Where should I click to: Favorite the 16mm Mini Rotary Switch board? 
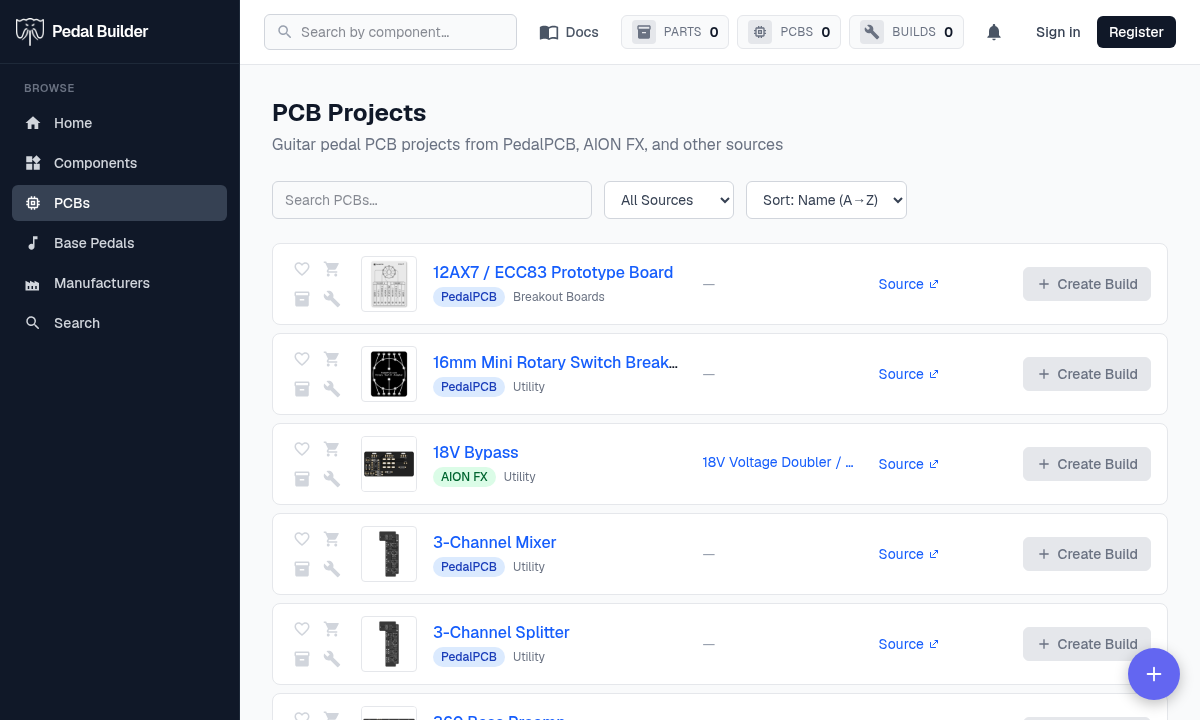coord(302,359)
